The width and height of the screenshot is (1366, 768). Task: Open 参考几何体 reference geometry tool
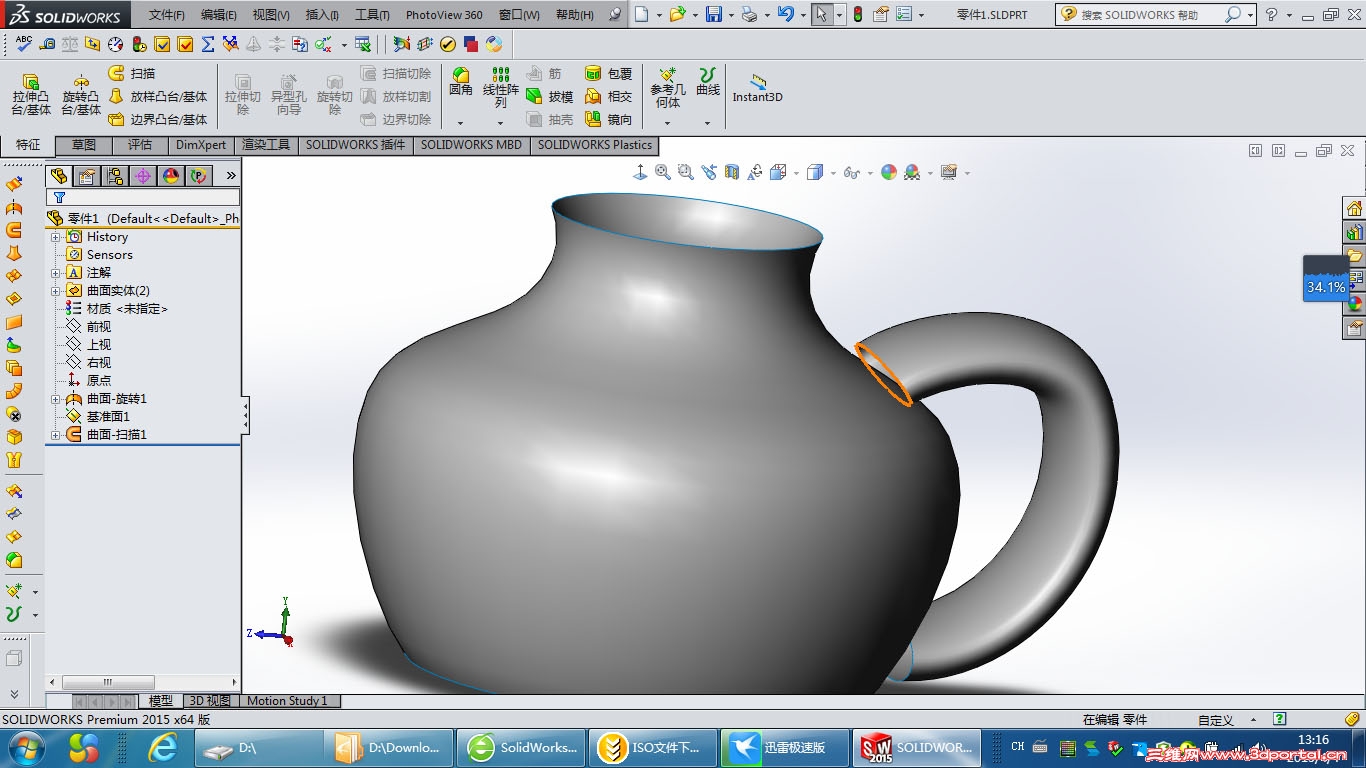(x=667, y=88)
